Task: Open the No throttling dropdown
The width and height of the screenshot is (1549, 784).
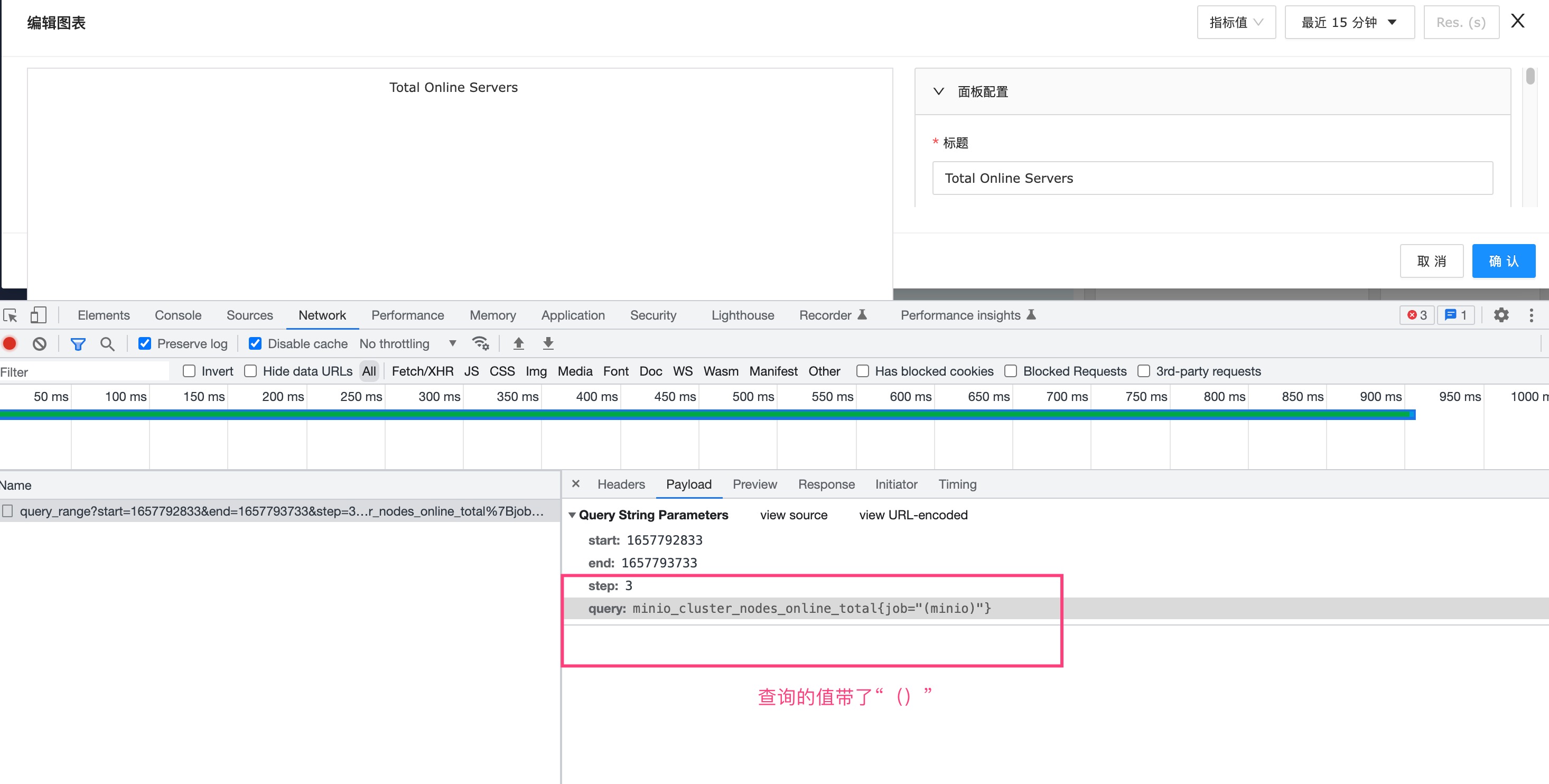Action: coord(408,344)
